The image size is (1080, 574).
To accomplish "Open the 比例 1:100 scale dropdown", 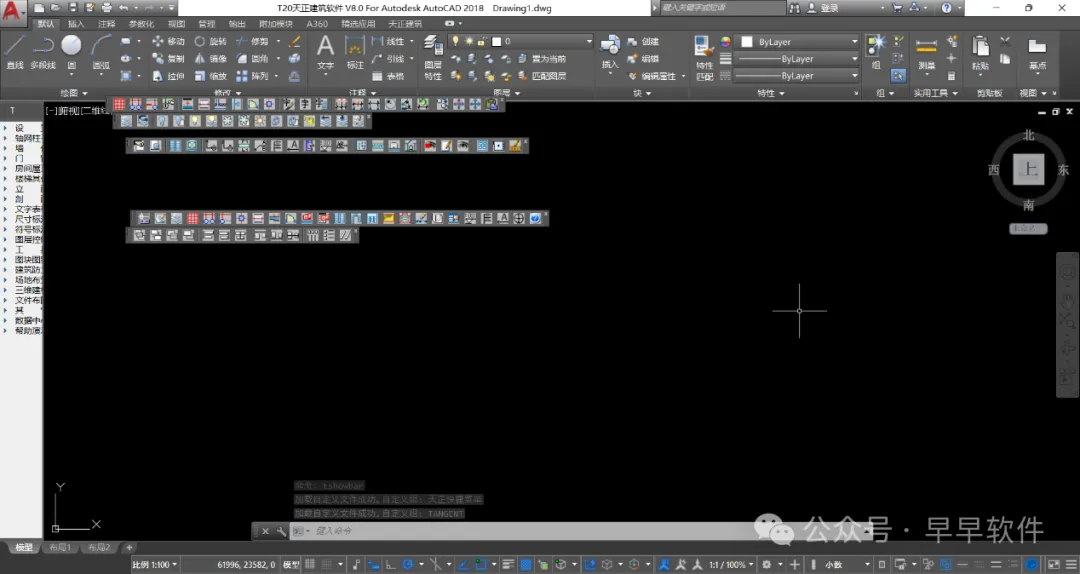I will pos(154,564).
